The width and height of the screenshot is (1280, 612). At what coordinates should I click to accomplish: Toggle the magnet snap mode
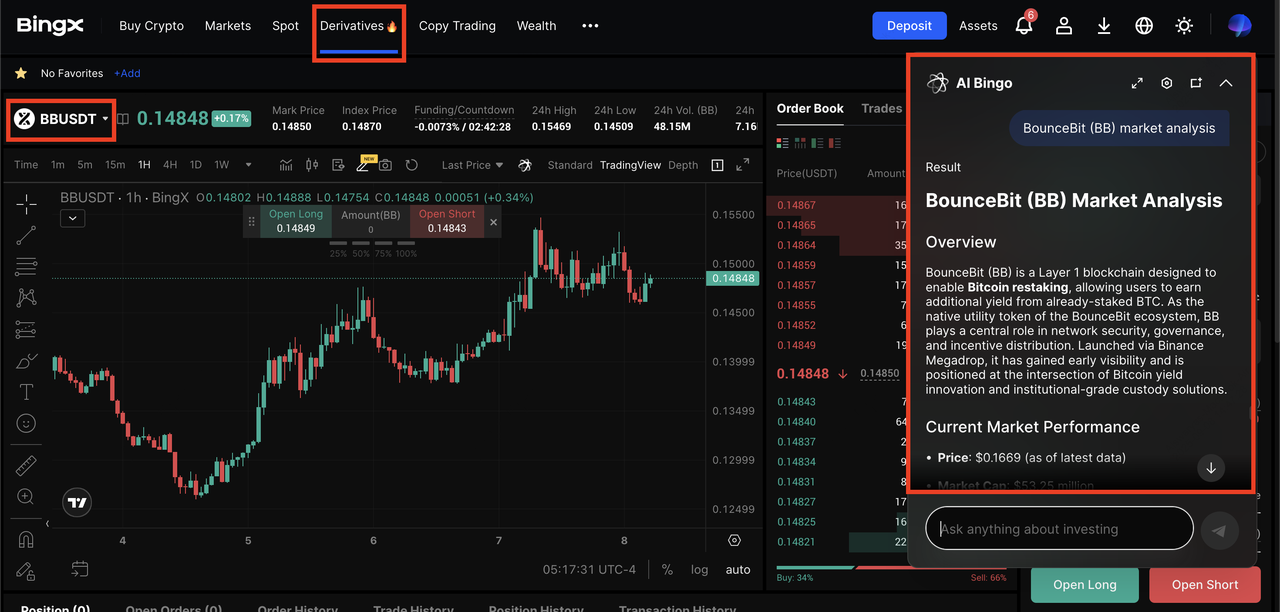click(26, 539)
